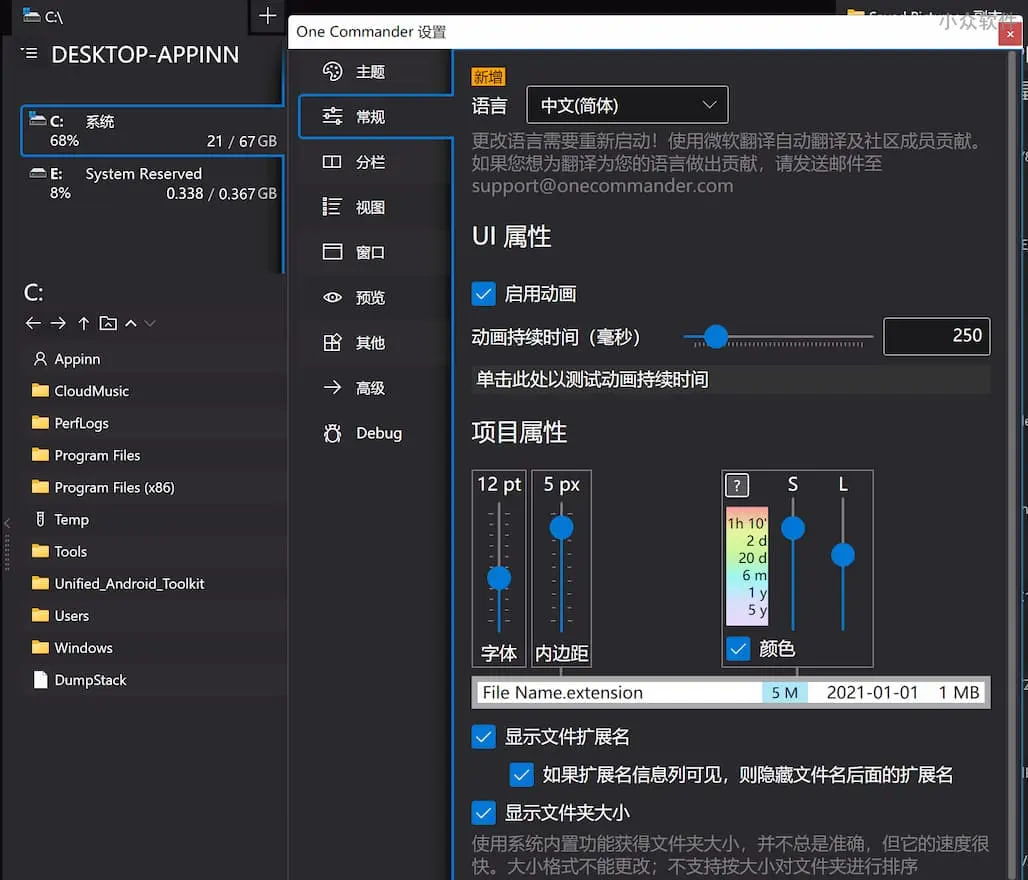Click the question mark help icon
The image size is (1028, 880).
(x=737, y=486)
